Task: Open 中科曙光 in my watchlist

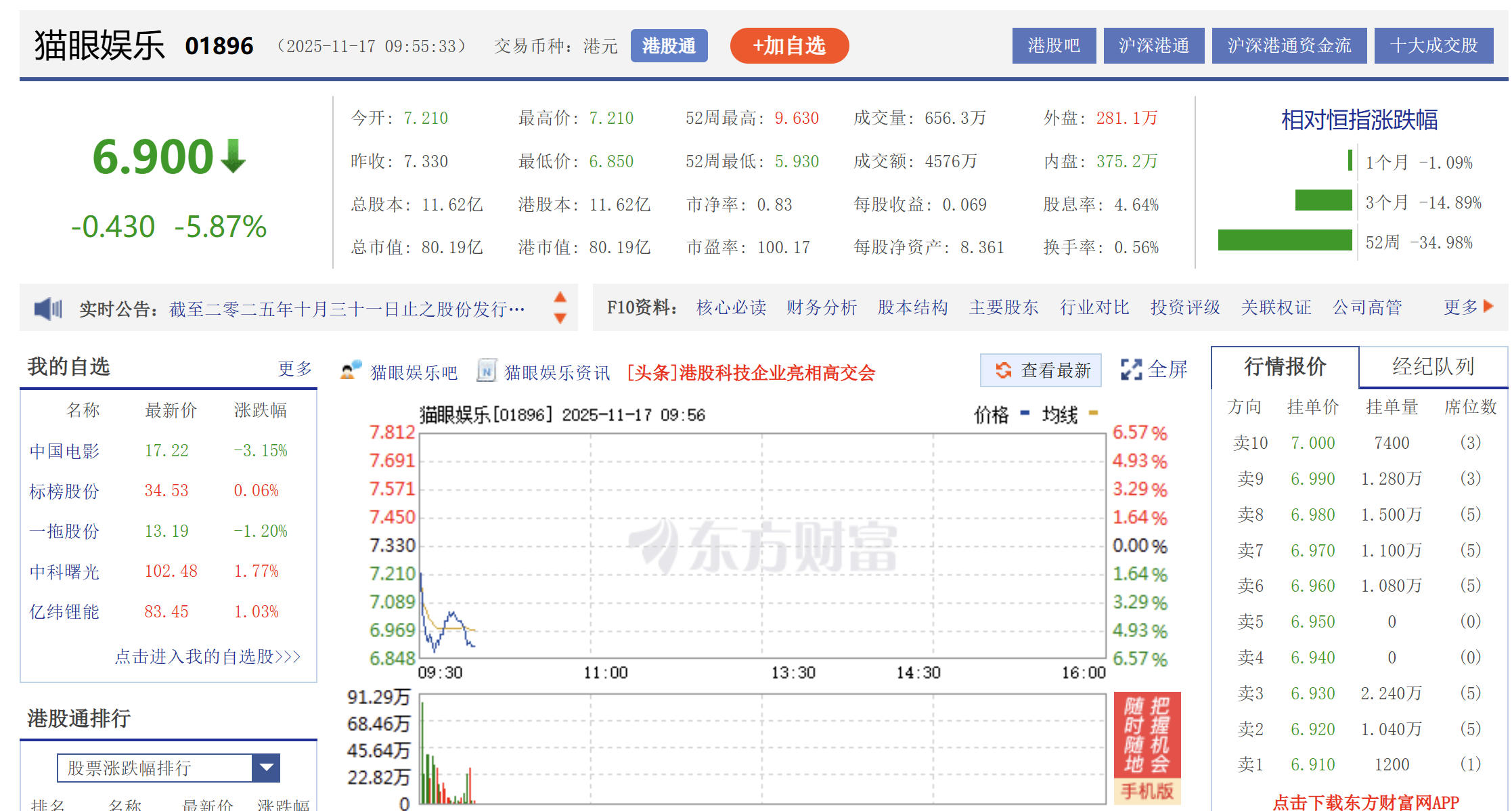Action: [64, 571]
